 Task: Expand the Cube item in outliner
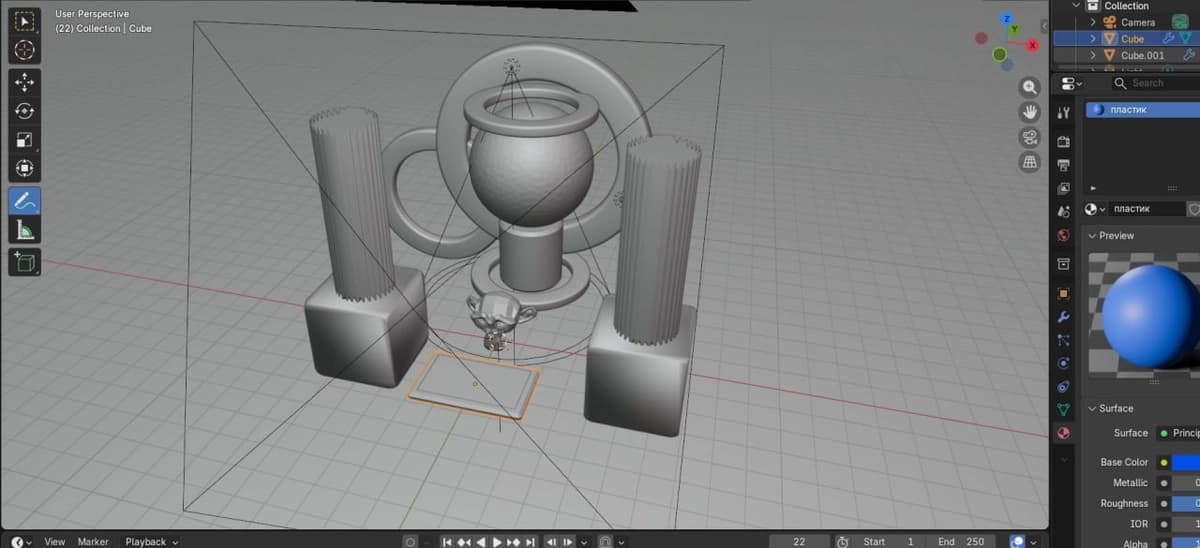(1094, 38)
